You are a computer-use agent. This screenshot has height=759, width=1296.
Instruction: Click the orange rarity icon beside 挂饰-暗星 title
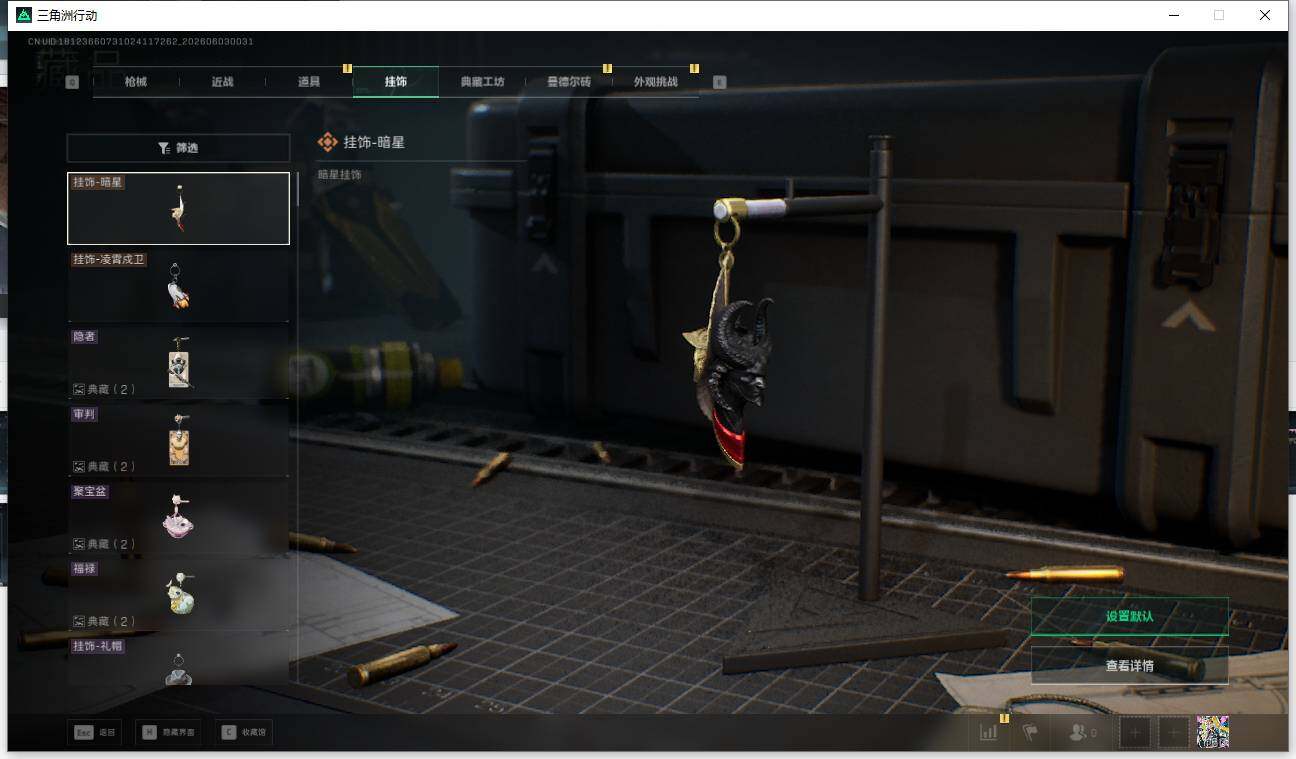point(327,142)
